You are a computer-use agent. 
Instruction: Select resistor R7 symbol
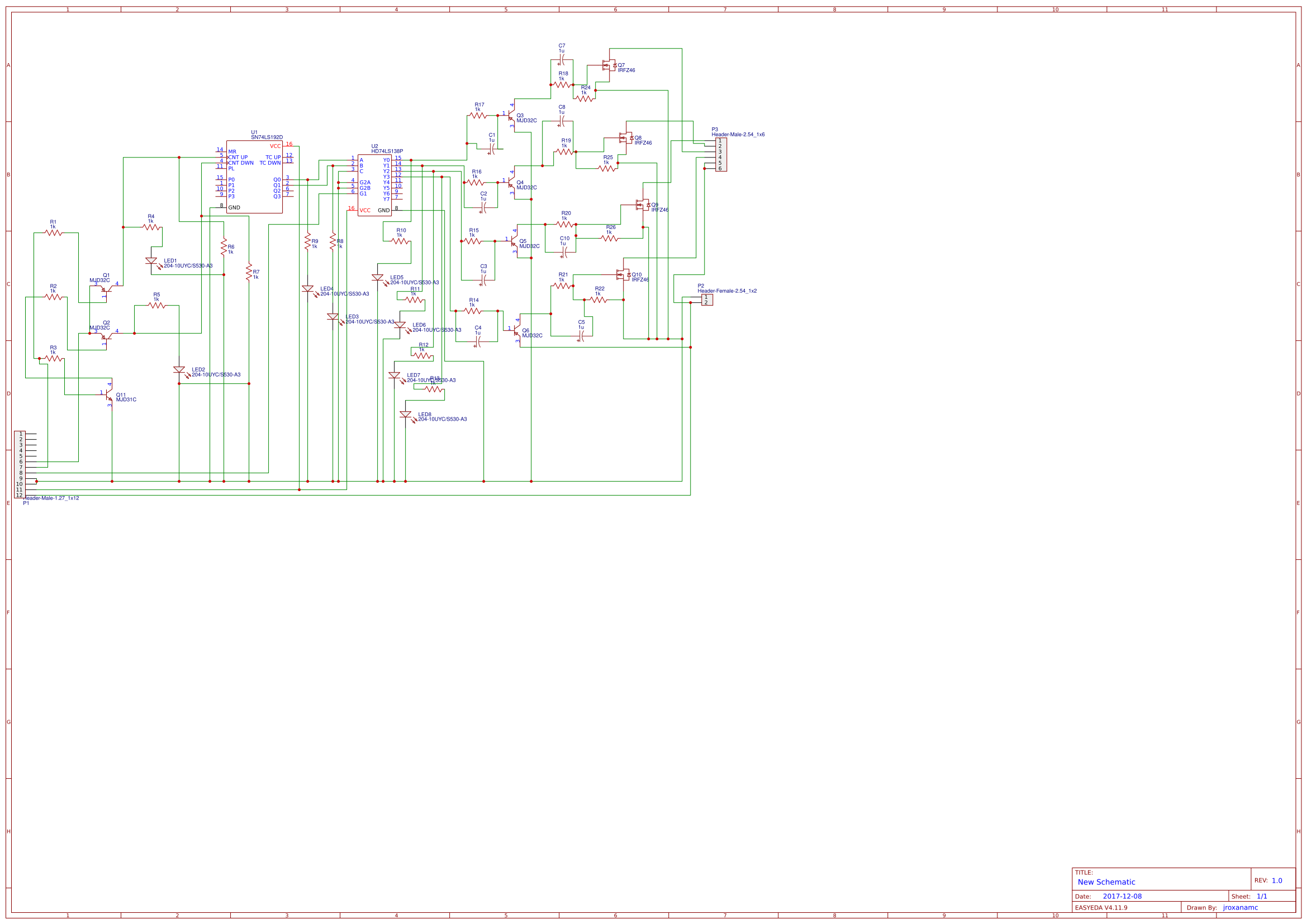click(249, 272)
